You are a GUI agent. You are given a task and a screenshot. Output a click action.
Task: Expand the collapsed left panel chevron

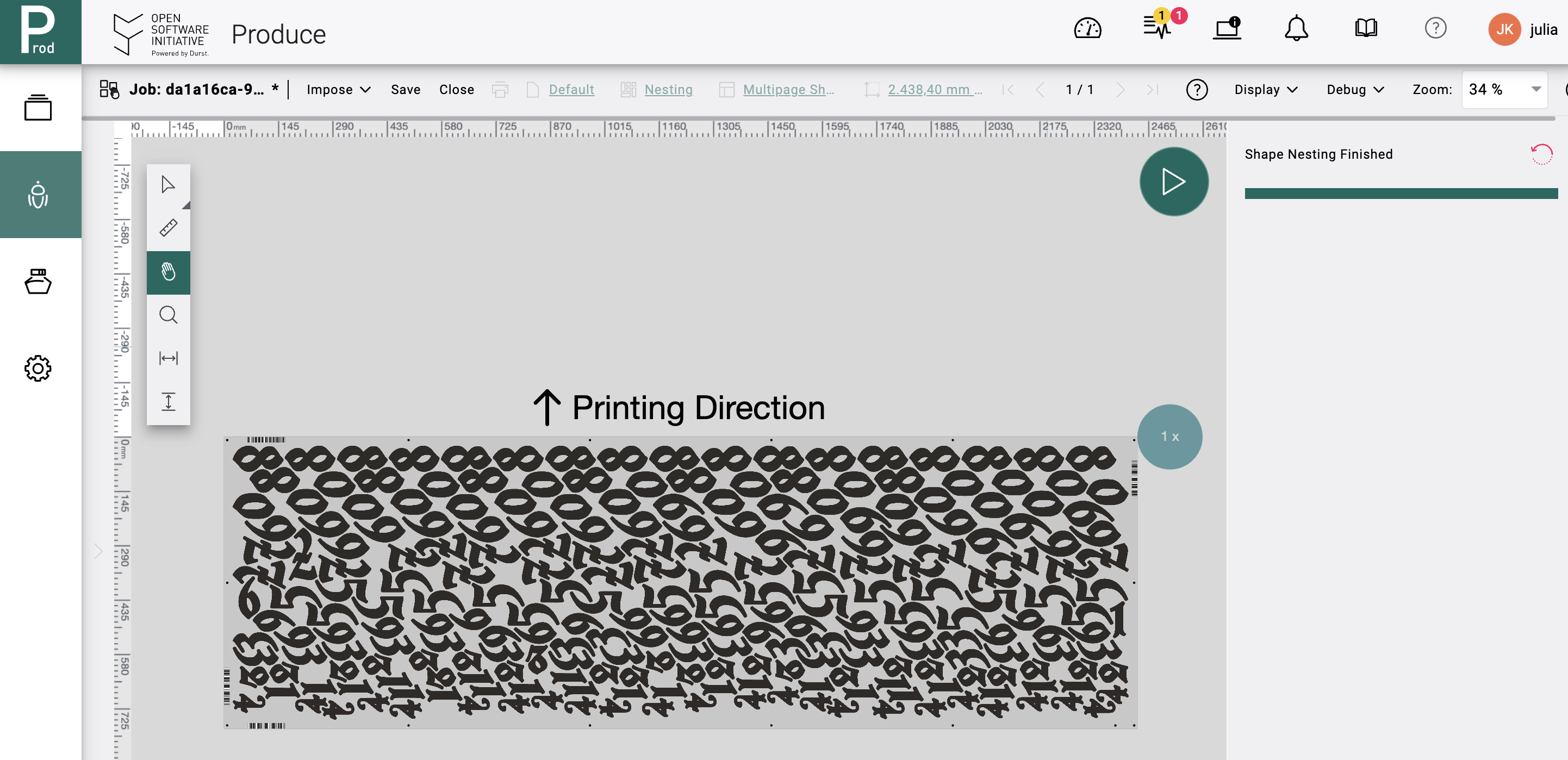tap(98, 551)
